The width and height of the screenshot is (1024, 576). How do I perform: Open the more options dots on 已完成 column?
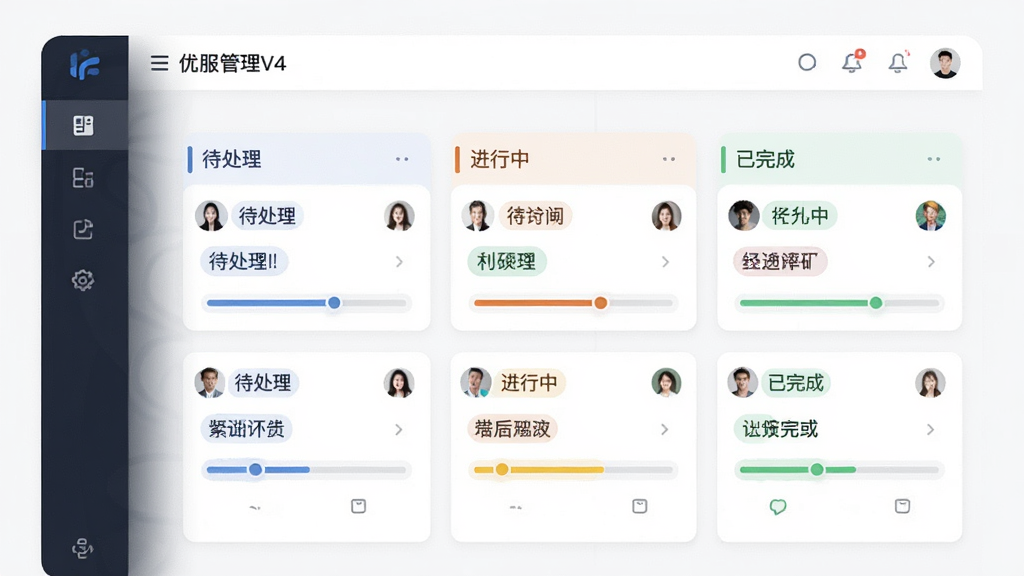934,159
